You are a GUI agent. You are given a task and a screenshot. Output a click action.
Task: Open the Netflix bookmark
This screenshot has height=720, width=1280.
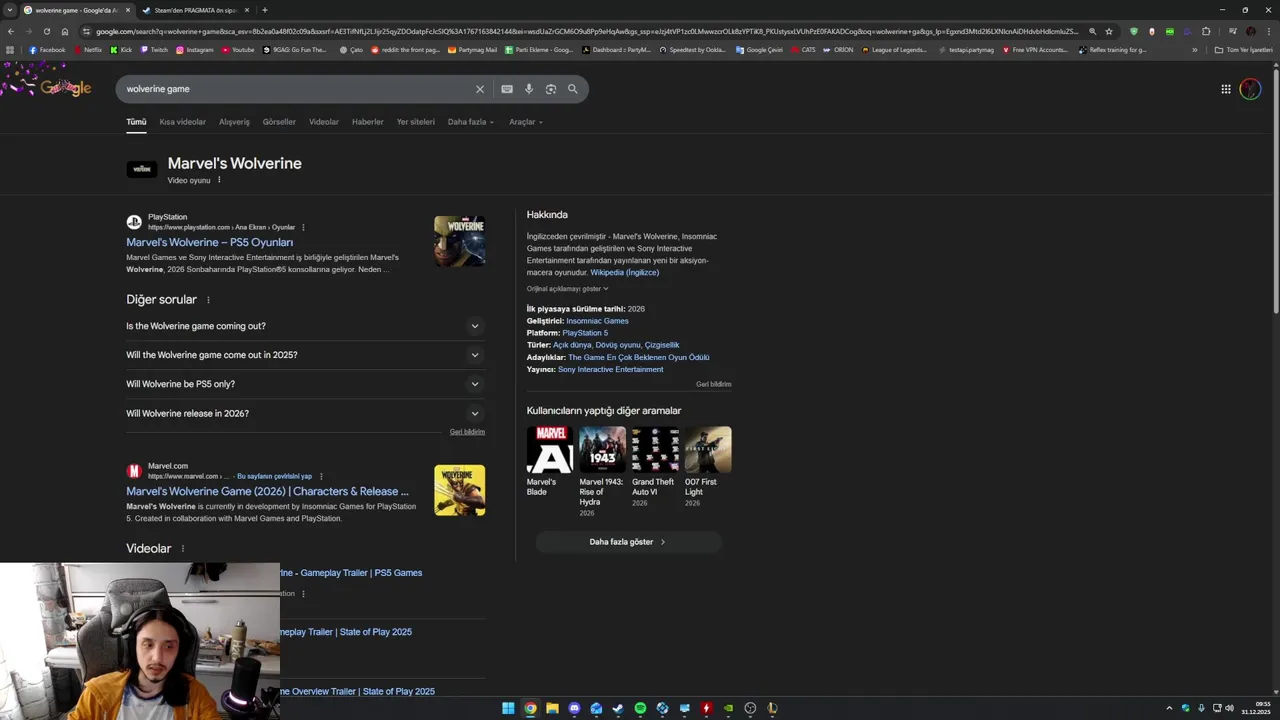pos(88,49)
